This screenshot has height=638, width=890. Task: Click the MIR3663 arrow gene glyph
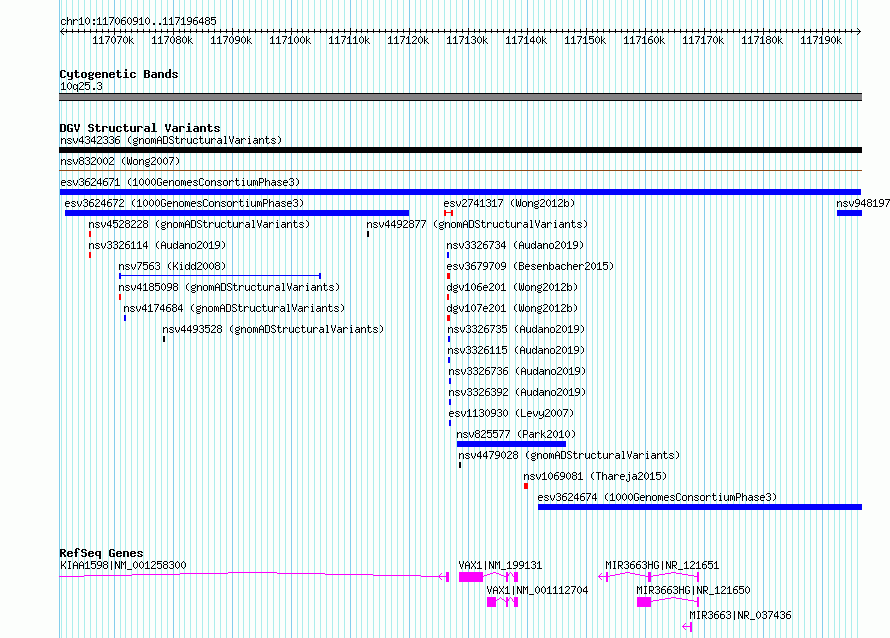pyautogui.click(x=687, y=627)
